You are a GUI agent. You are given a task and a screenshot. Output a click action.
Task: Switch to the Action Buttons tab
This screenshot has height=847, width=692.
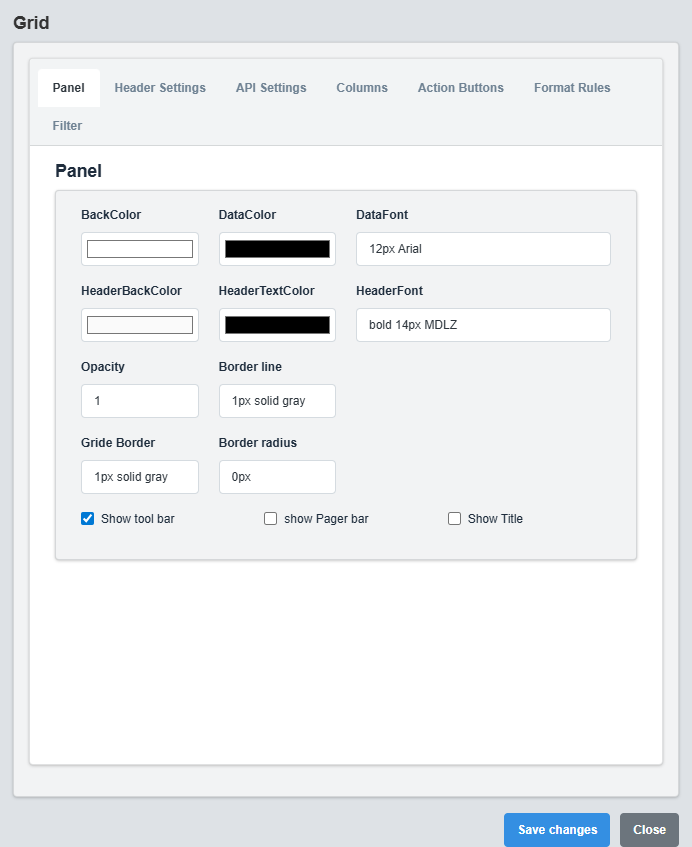(460, 87)
